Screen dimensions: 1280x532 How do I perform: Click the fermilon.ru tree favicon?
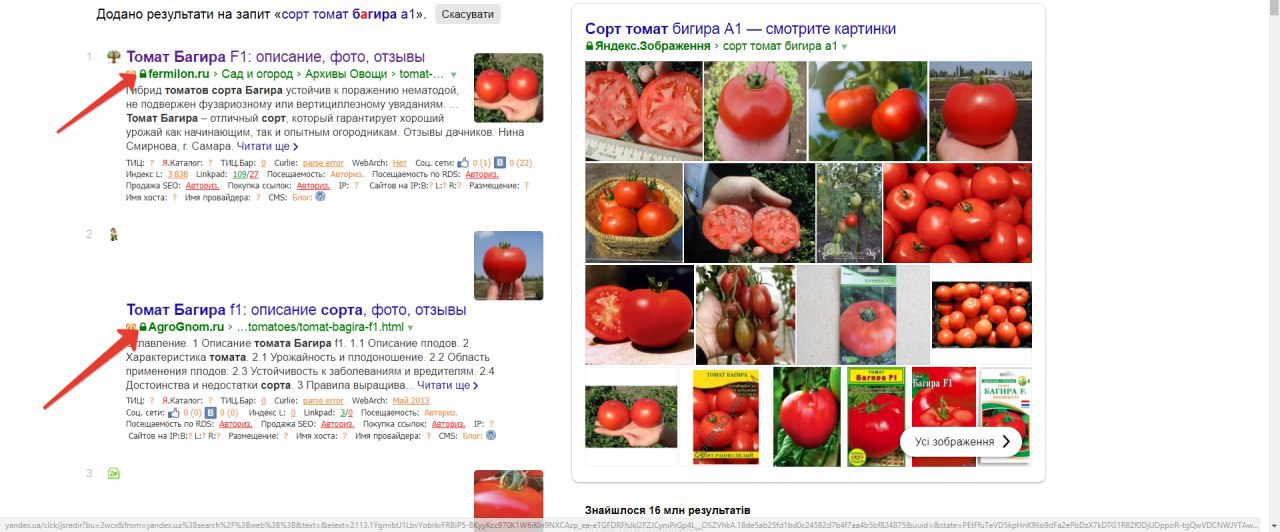coord(114,57)
